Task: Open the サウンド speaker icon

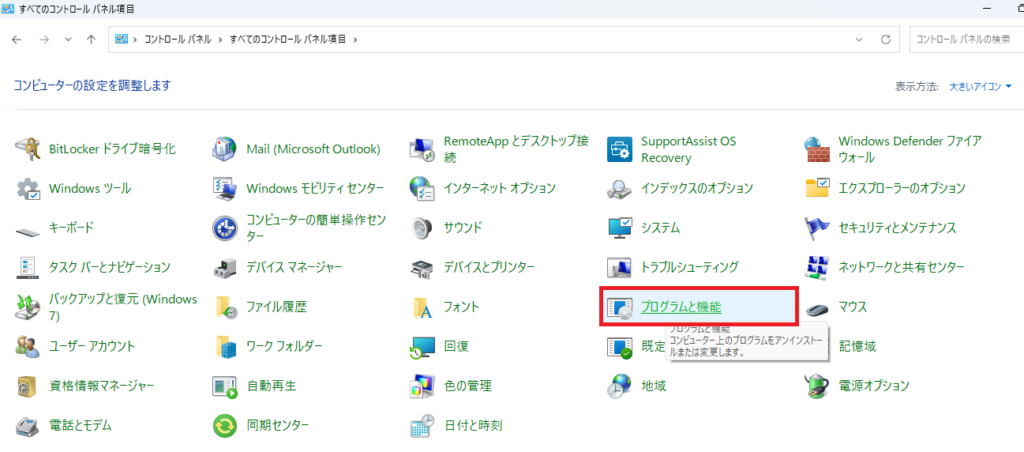Action: 422,228
